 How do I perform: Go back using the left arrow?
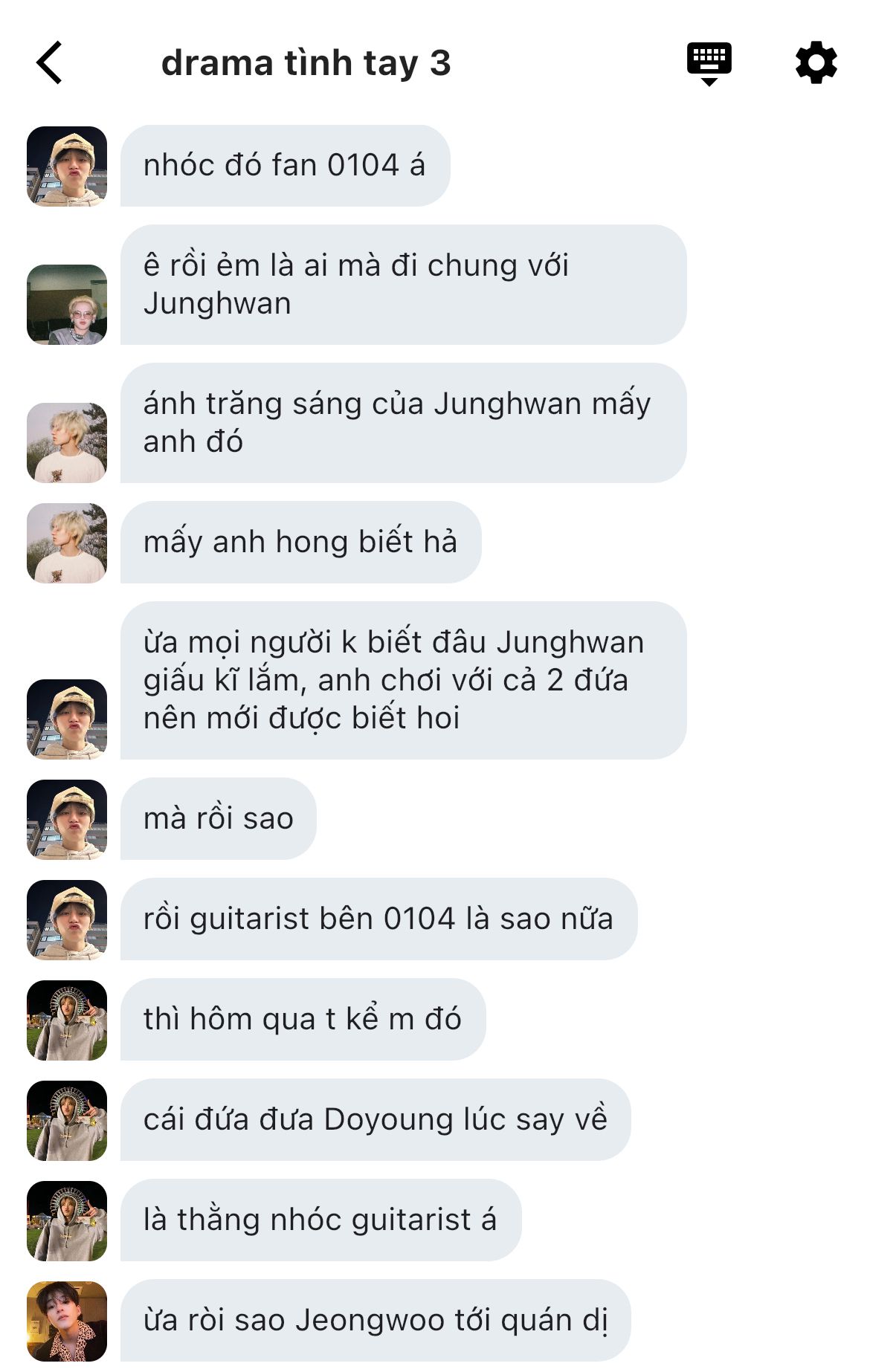49,62
